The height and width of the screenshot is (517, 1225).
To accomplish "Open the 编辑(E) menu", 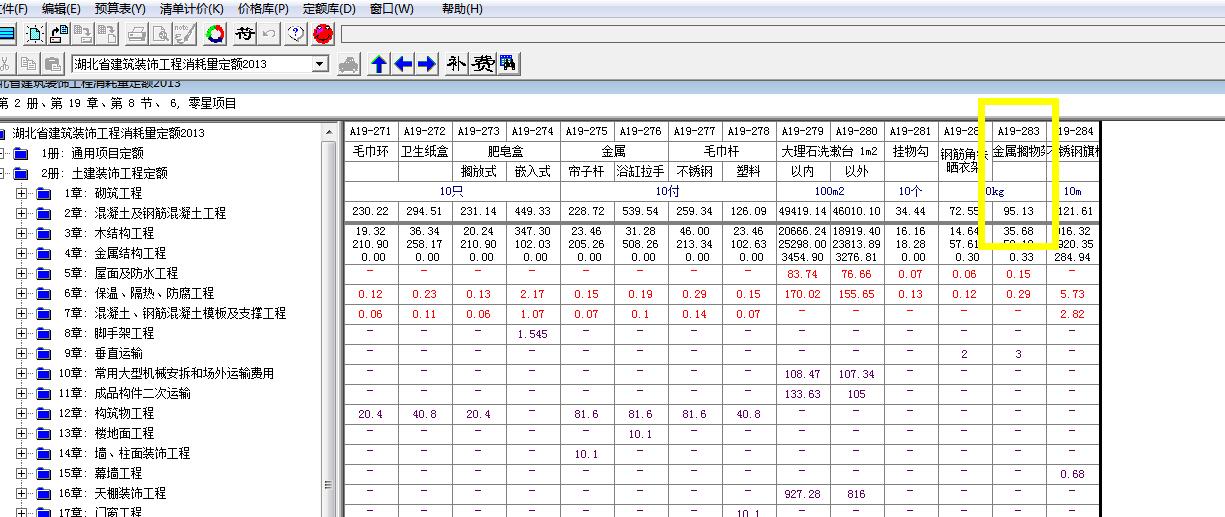I will (61, 9).
